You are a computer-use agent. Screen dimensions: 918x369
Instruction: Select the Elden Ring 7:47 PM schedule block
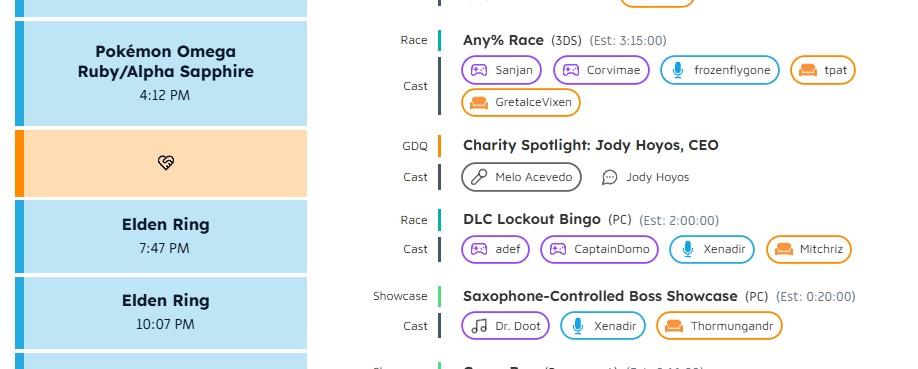pos(161,237)
